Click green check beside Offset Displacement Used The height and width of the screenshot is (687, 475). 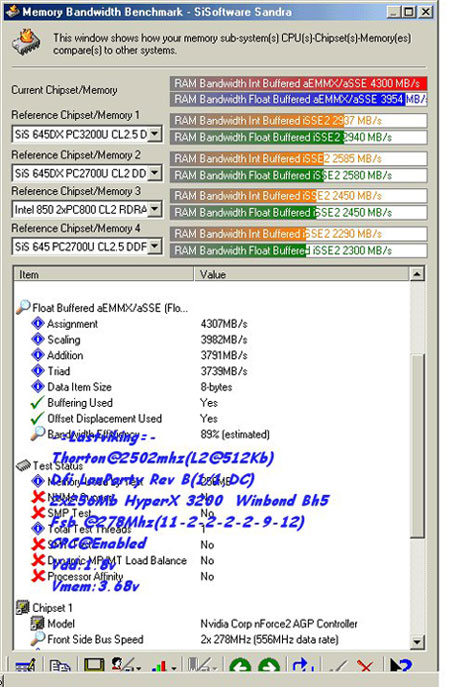[x=38, y=418]
